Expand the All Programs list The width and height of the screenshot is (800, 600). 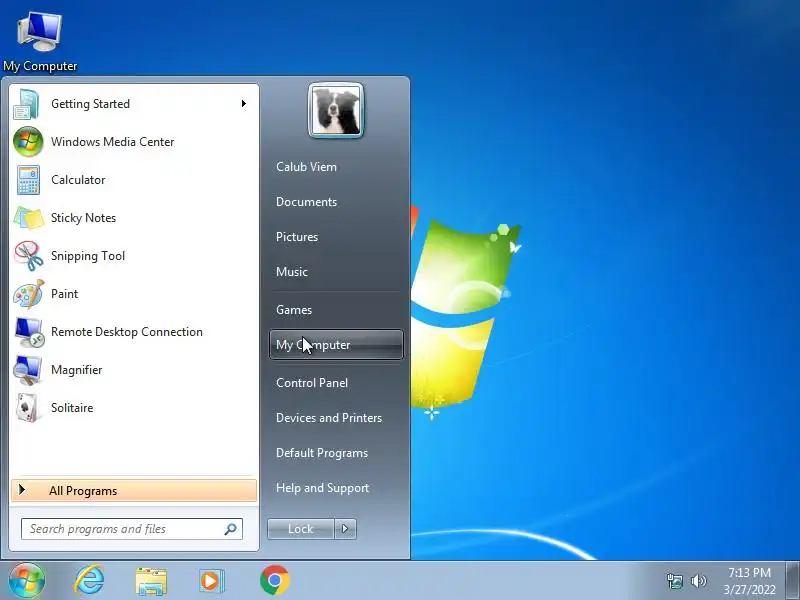[x=134, y=491]
